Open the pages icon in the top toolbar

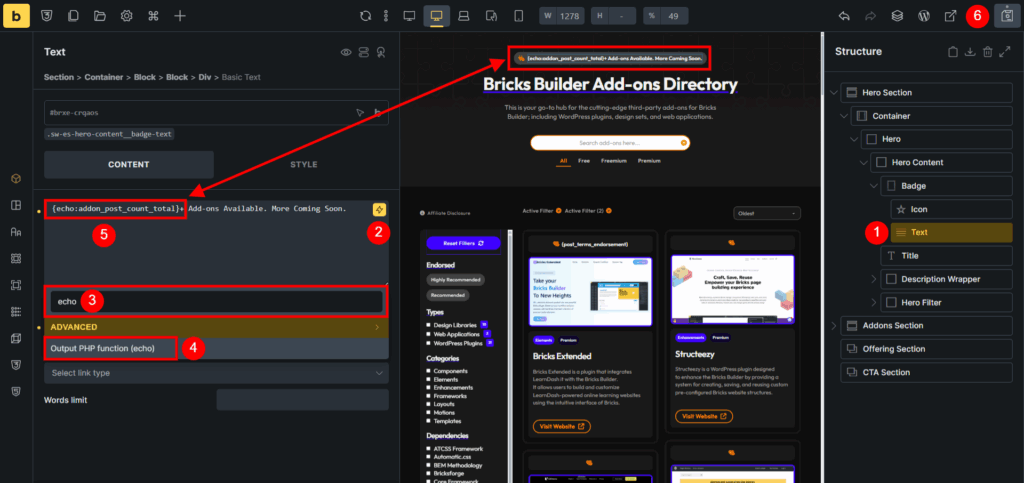(74, 16)
